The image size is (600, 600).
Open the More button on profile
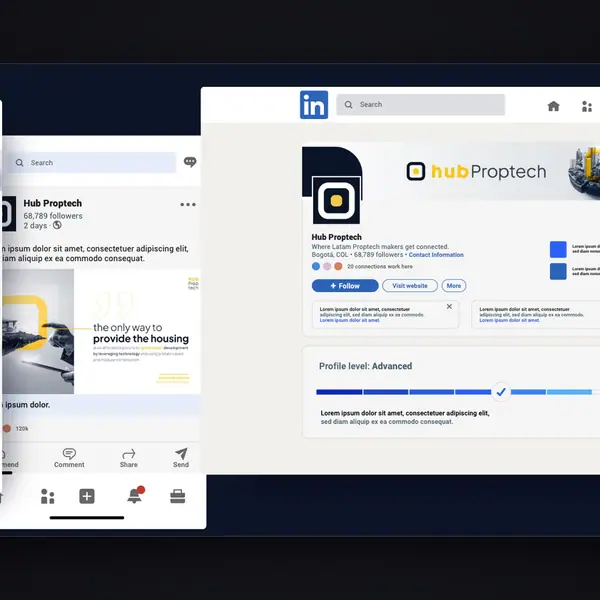tap(454, 286)
